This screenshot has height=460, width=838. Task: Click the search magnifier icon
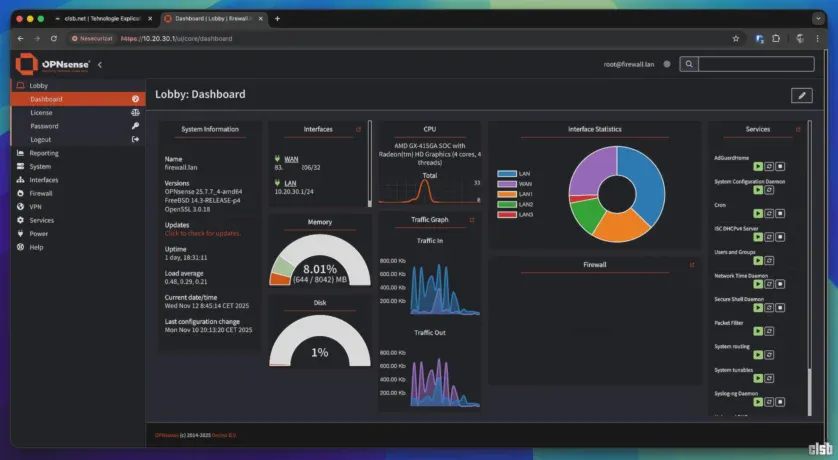pyautogui.click(x=689, y=64)
